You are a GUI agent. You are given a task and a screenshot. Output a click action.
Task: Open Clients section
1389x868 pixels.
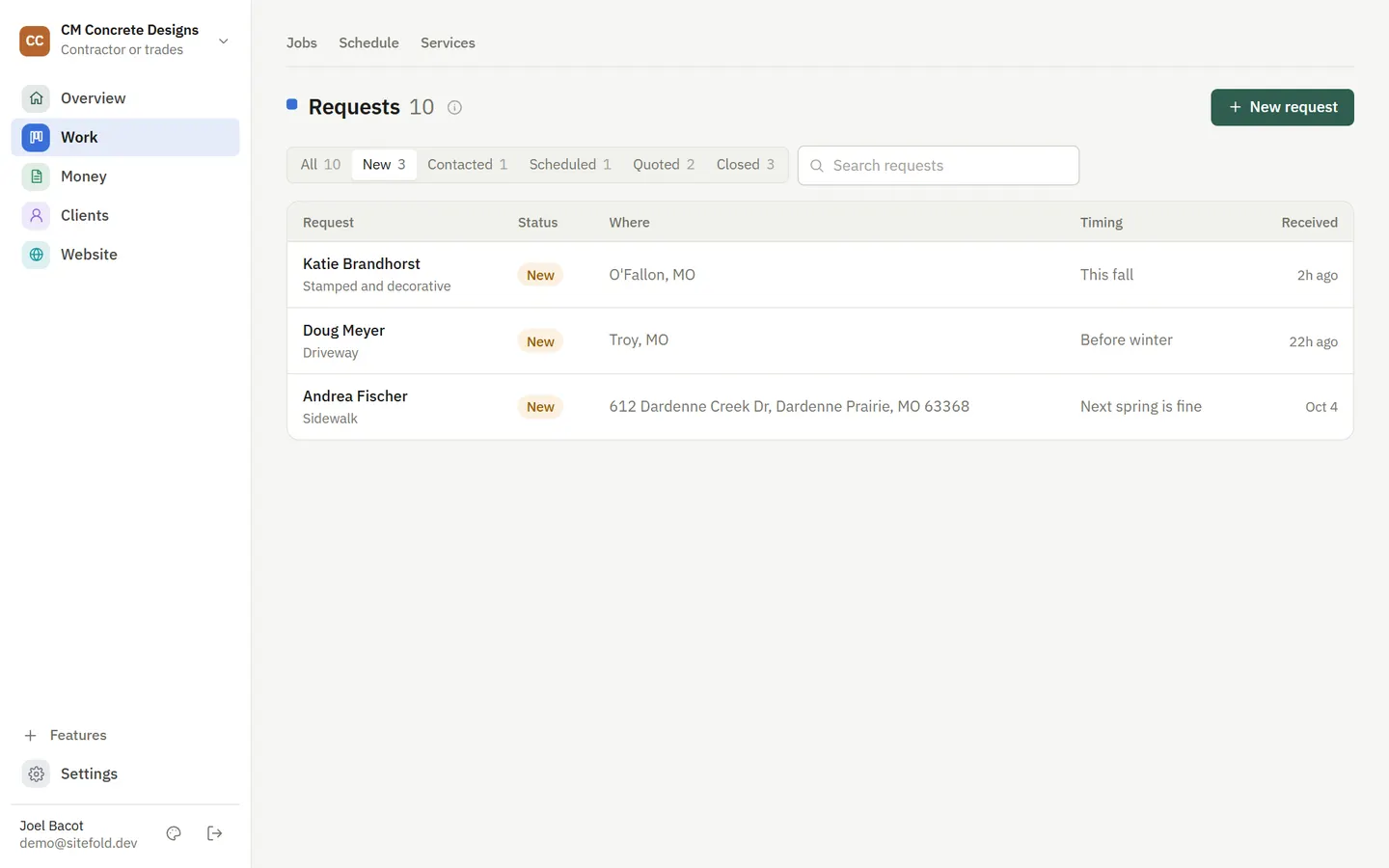pyautogui.click(x=125, y=215)
